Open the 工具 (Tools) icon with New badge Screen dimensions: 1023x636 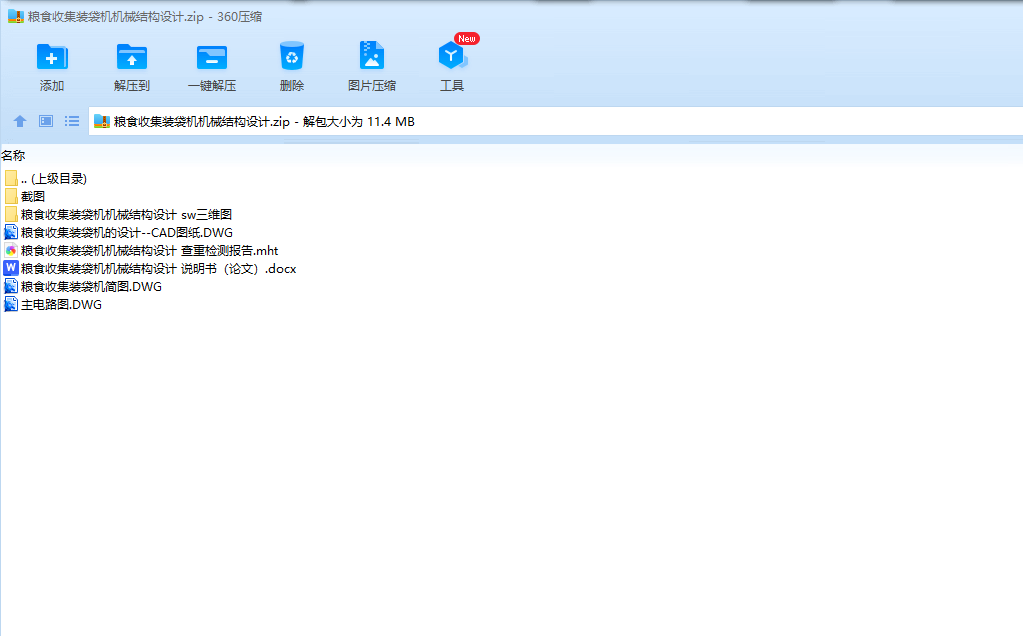tap(452, 56)
